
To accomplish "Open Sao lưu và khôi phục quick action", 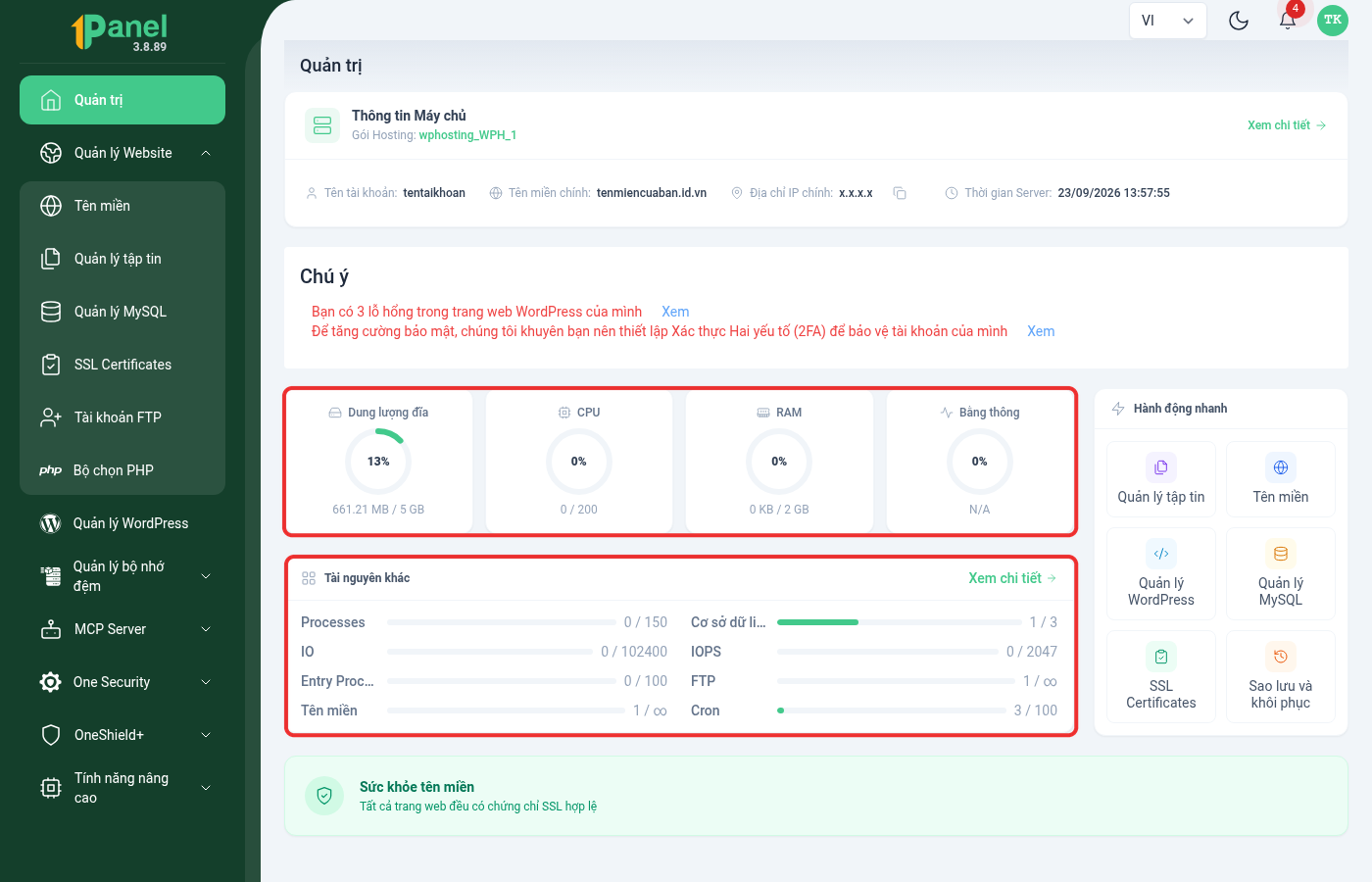I will (x=1281, y=677).
